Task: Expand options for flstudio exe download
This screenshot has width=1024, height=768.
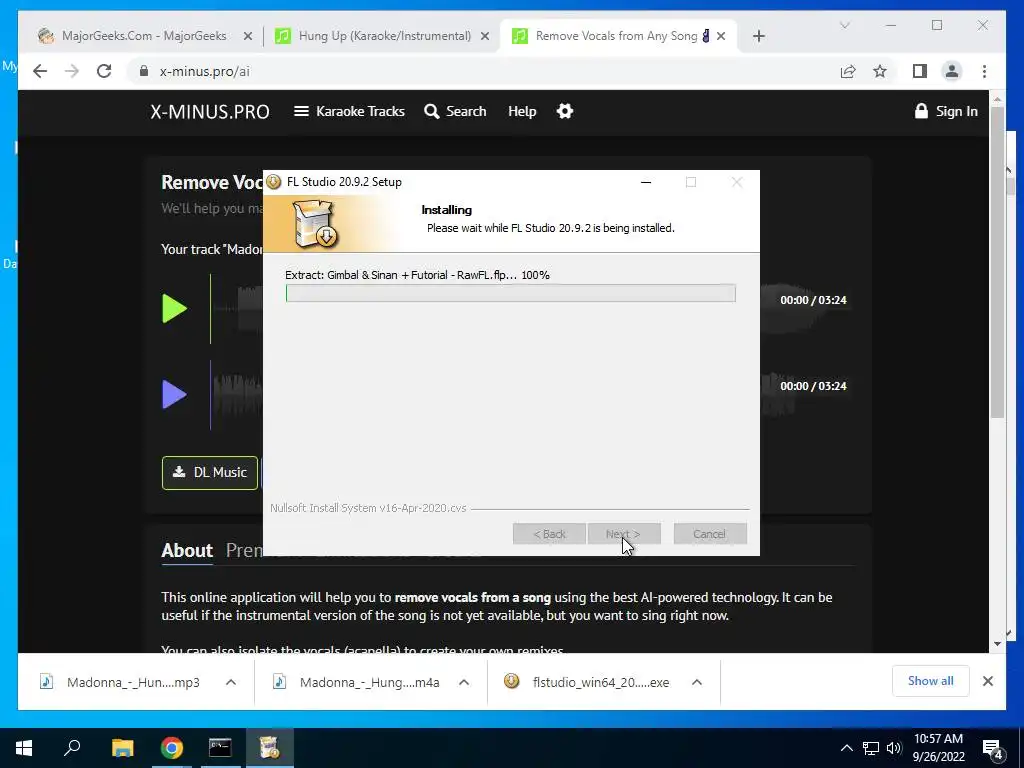Action: click(697, 682)
